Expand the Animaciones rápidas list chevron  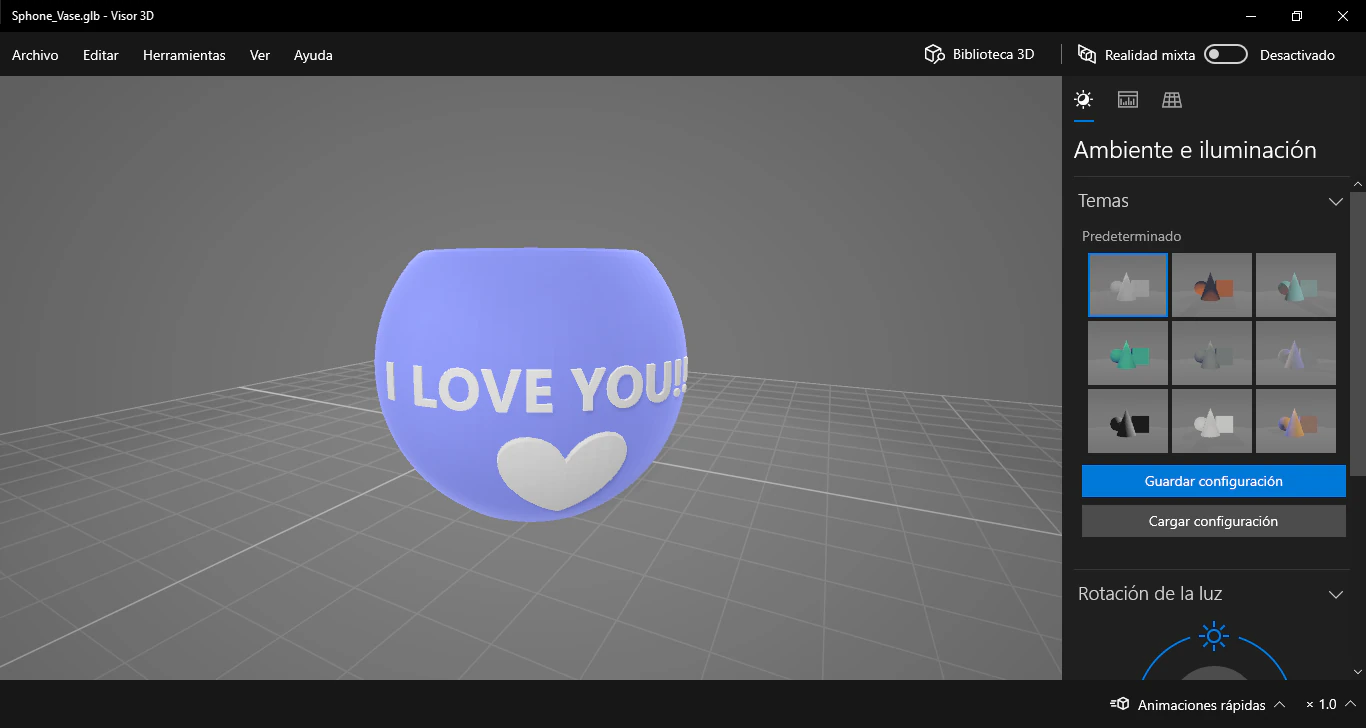click(x=1280, y=705)
